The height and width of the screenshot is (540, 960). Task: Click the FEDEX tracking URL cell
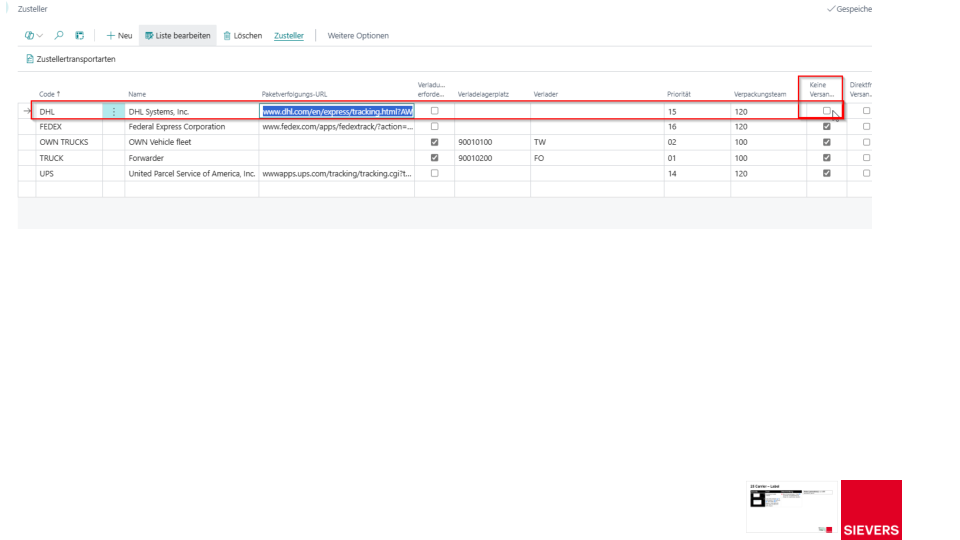(x=337, y=127)
